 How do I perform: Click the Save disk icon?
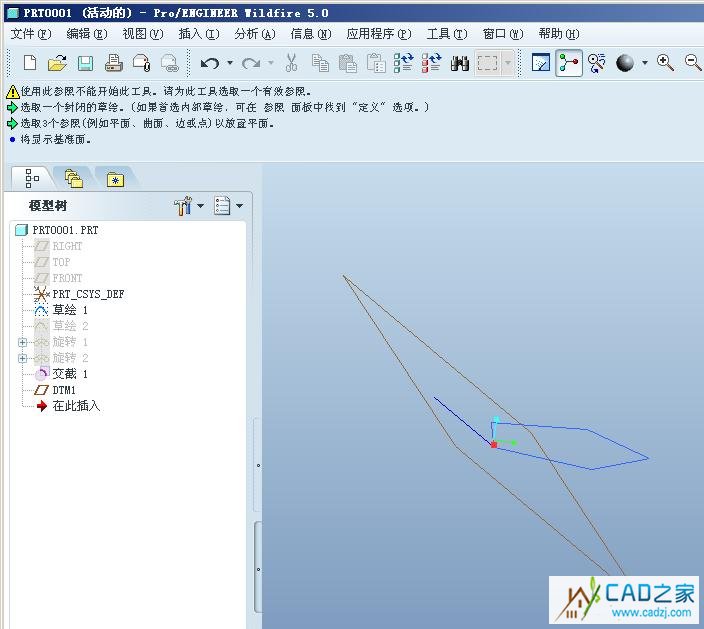(x=85, y=63)
